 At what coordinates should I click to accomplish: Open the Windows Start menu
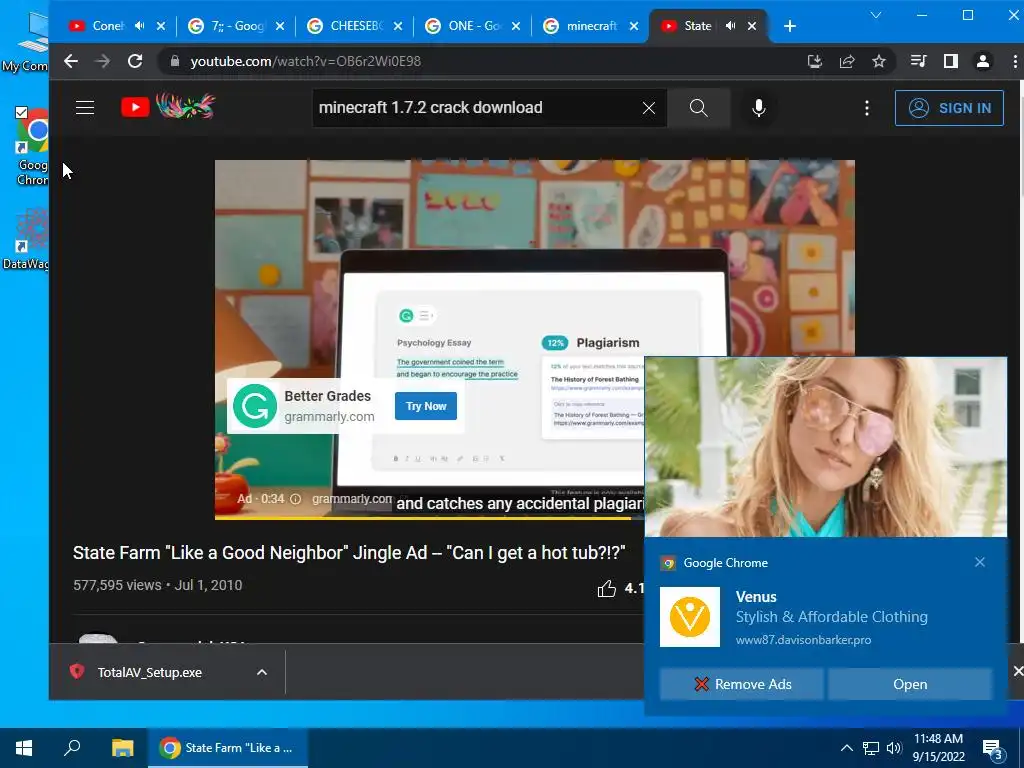(24, 748)
